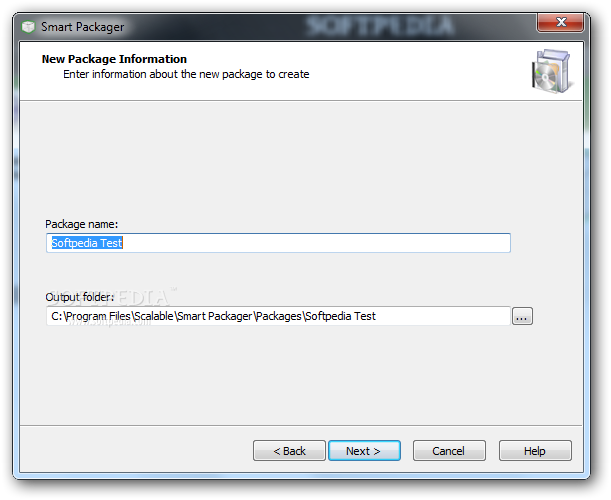Image resolution: width=611 pixels, height=500 pixels.
Task: Click the 'Smart Packager' window title text
Action: coord(83,27)
